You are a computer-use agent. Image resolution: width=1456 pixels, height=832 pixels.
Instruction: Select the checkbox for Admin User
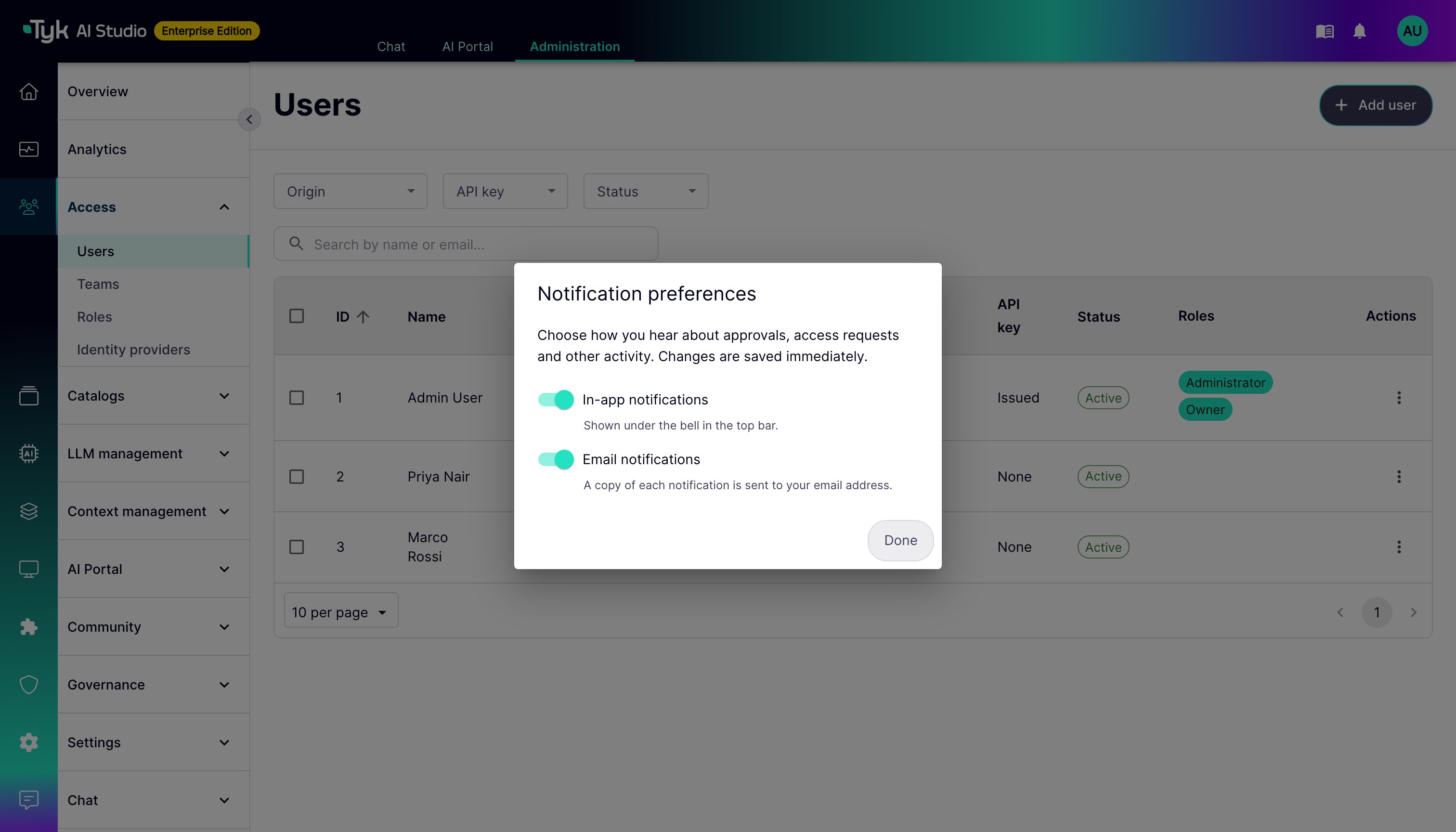tap(297, 398)
